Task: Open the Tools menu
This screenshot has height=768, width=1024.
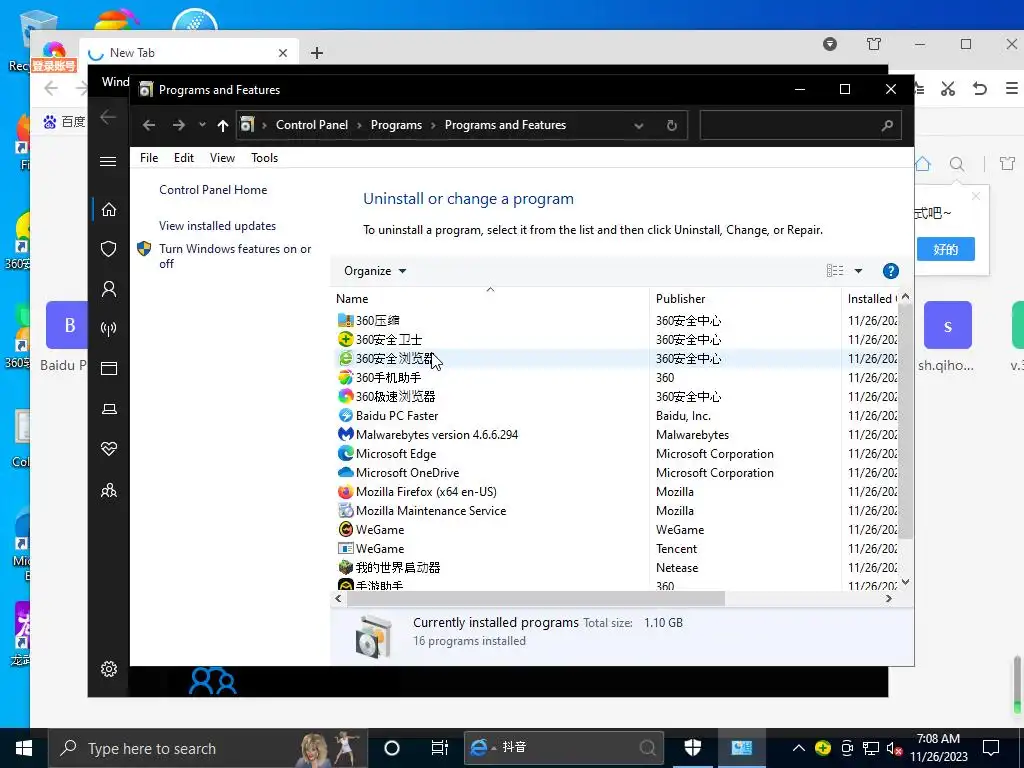Action: coord(264,157)
